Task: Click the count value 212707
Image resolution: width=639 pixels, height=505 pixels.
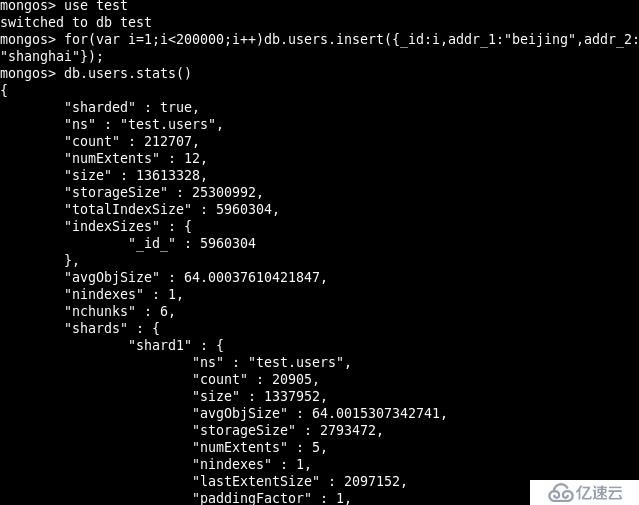Action: 167,141
